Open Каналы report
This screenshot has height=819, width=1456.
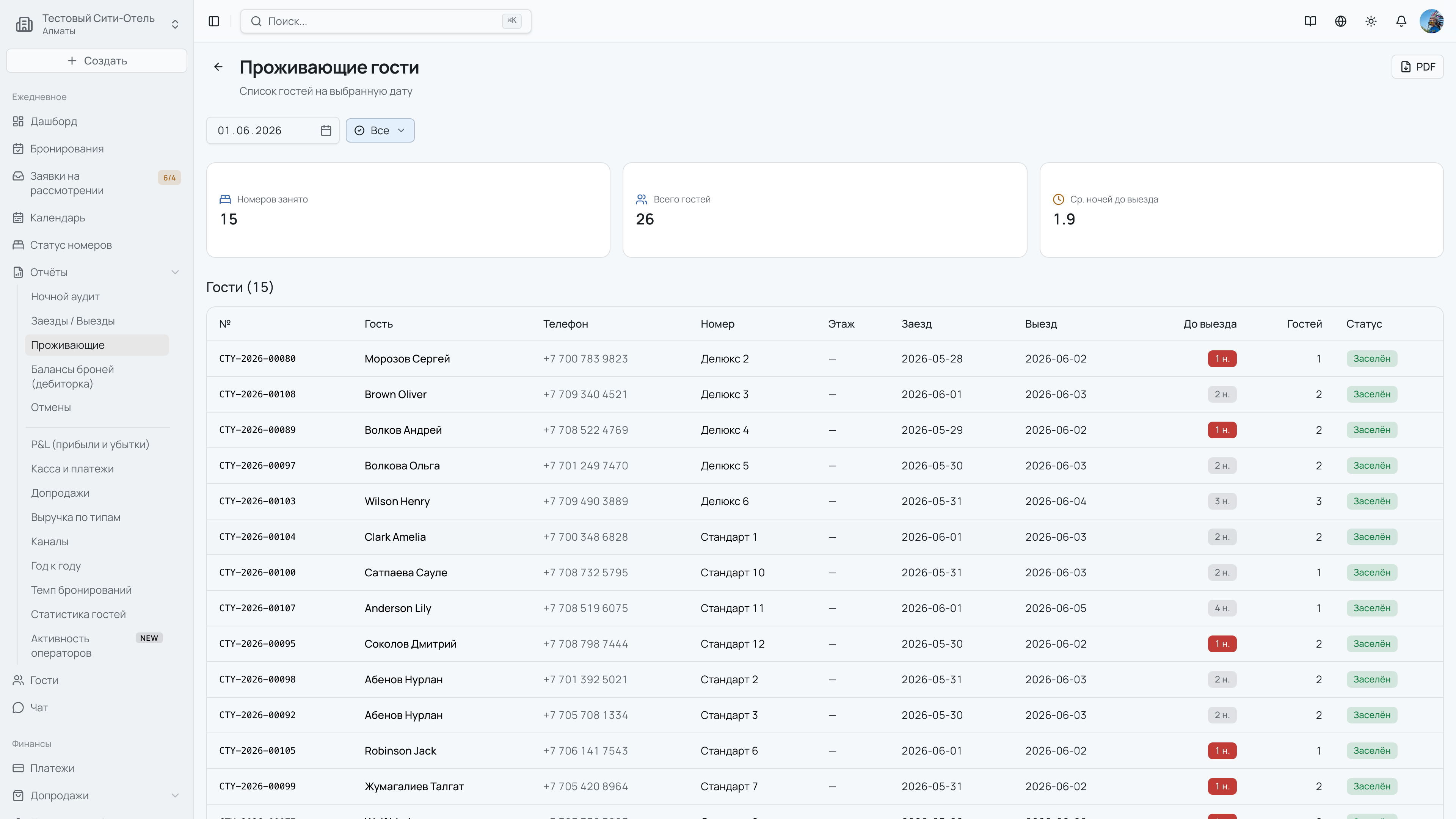pyautogui.click(x=50, y=542)
